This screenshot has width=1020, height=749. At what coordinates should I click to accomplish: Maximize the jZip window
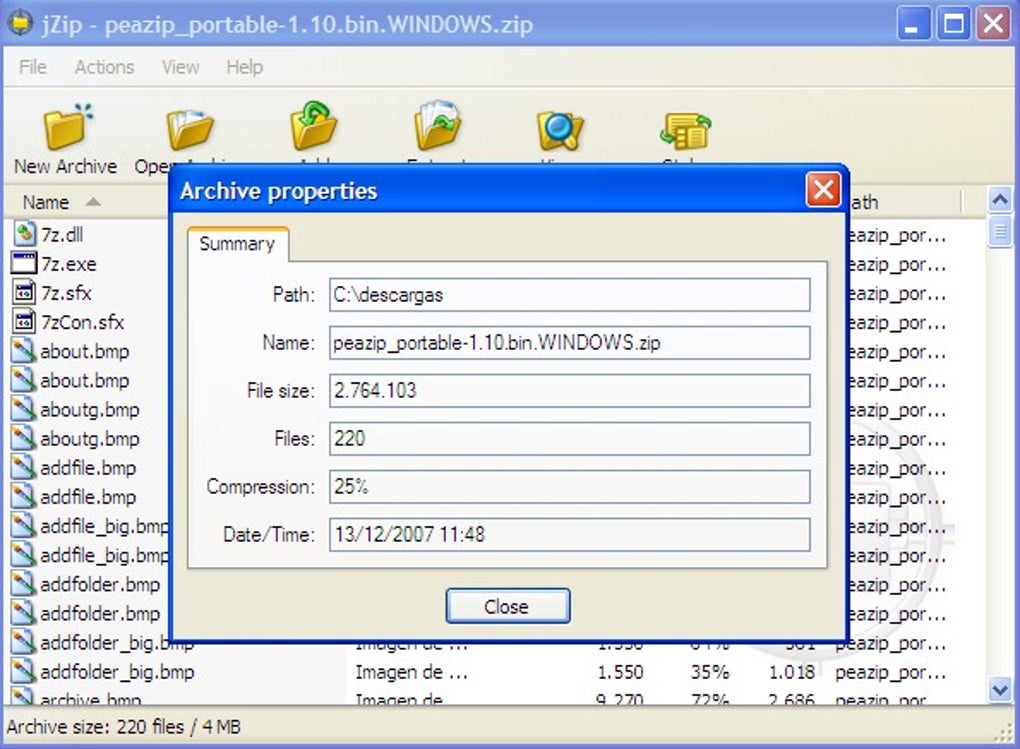[x=954, y=24]
